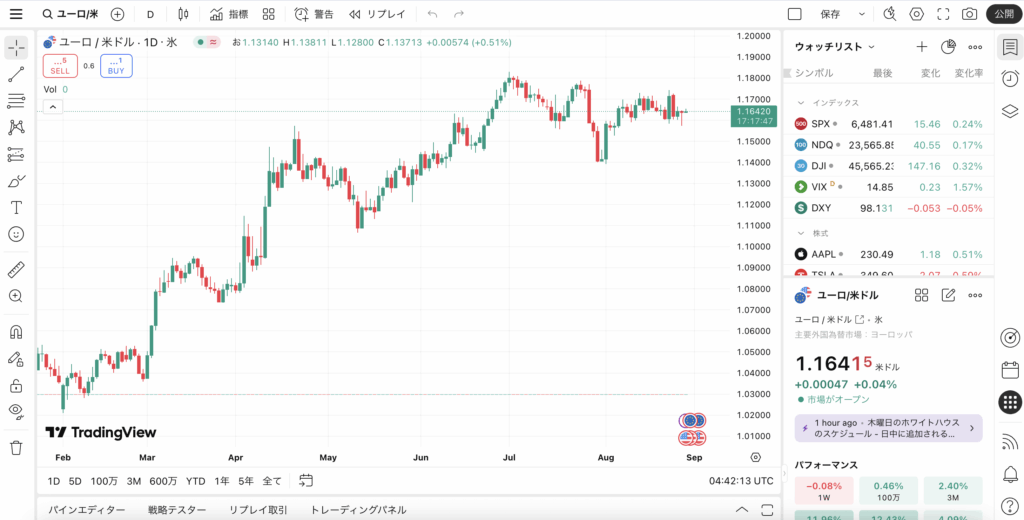Screen dimensions: 1024x520
Task: Open the 指標 indicators dialog
Action: (229, 14)
